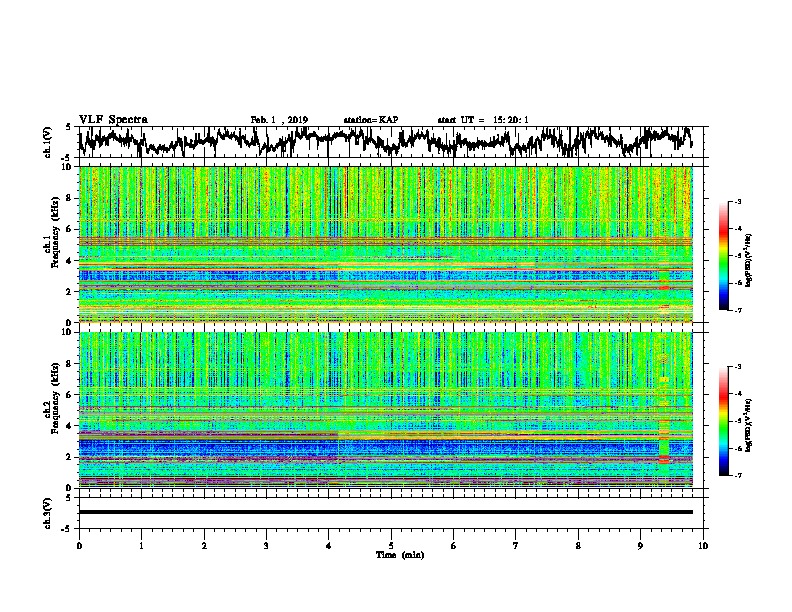This screenshot has height=612, width=792.
Task: Click time-axis tick label "7"
Action: [x=516, y=546]
